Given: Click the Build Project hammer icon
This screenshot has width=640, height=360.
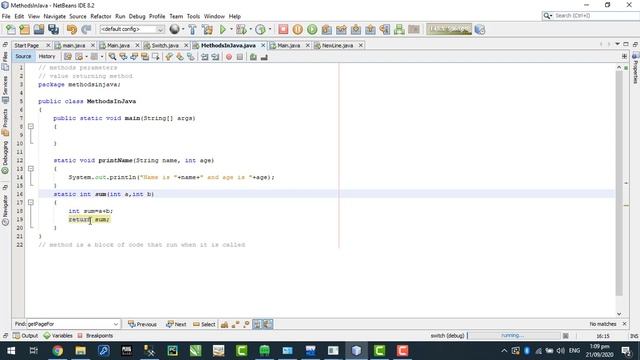Looking at the screenshot, I should [192, 29].
